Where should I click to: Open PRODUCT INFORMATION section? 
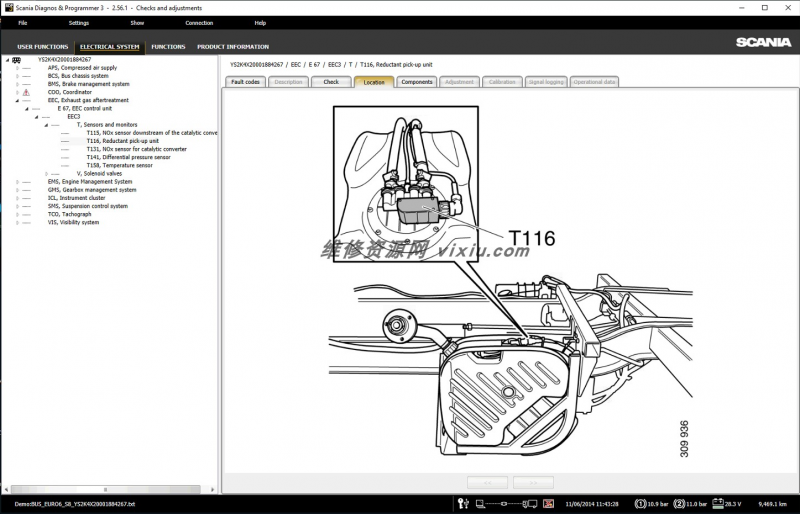(x=233, y=46)
